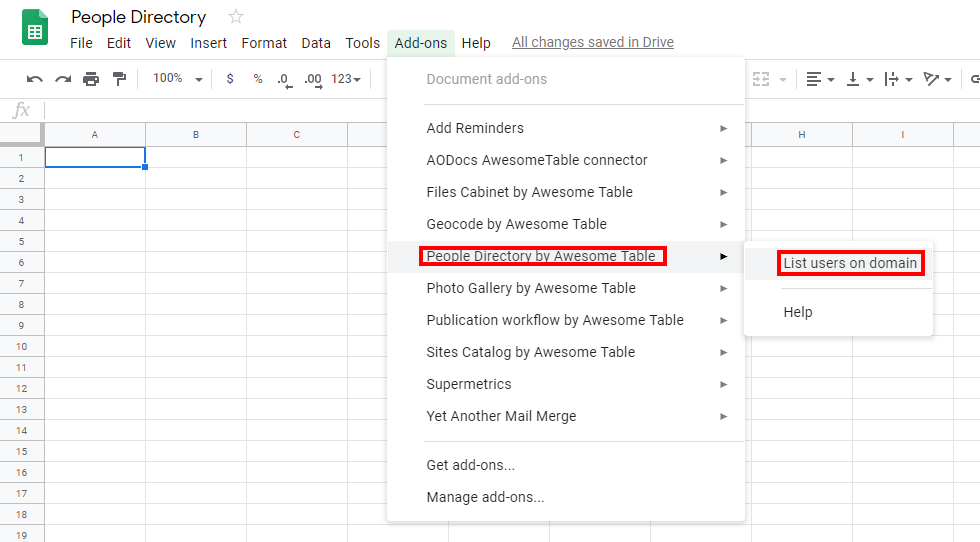Click the print icon

(91, 79)
